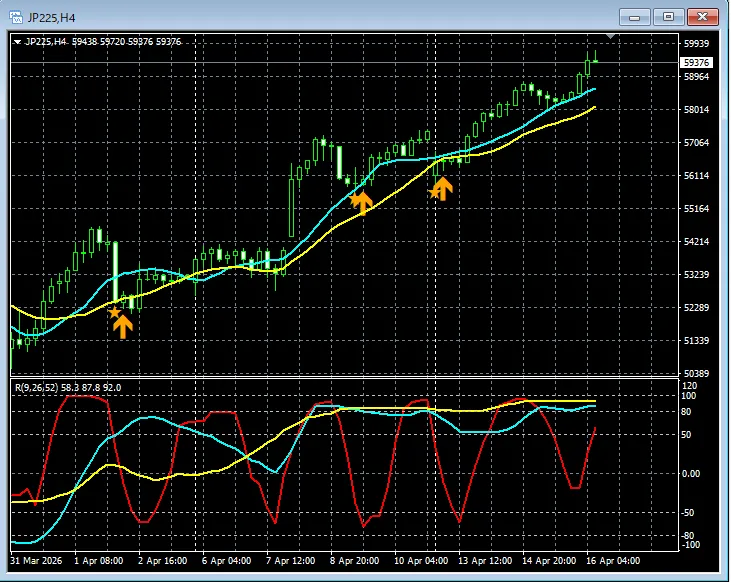Click the JP225,H4 window title text
Screen dimensions: 731x582
point(50,16)
